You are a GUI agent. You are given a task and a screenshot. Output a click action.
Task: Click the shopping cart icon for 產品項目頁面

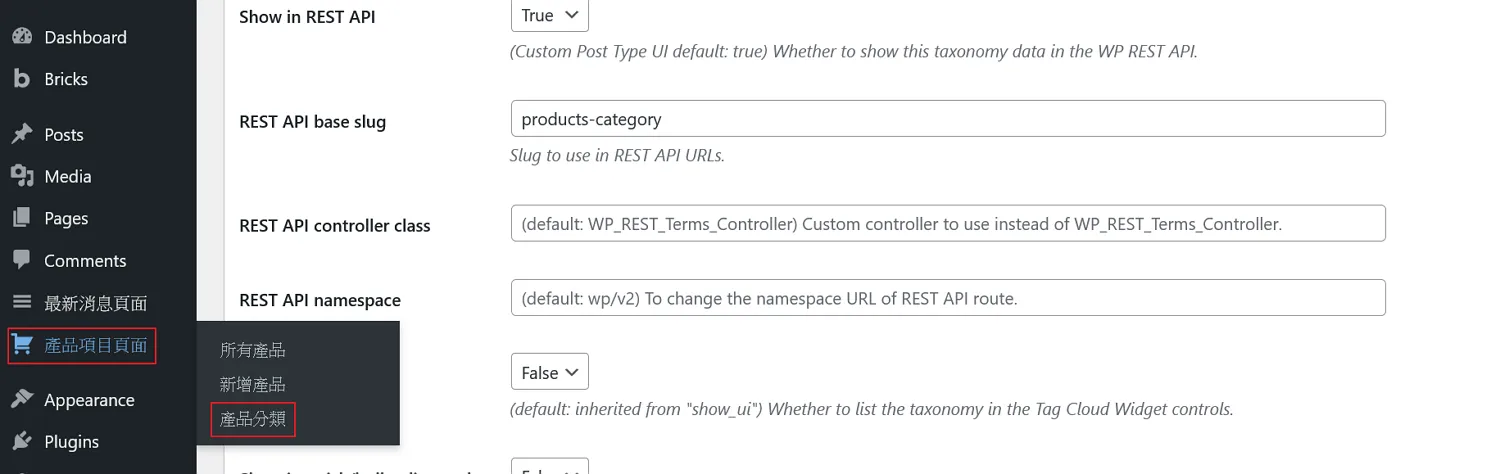22,346
